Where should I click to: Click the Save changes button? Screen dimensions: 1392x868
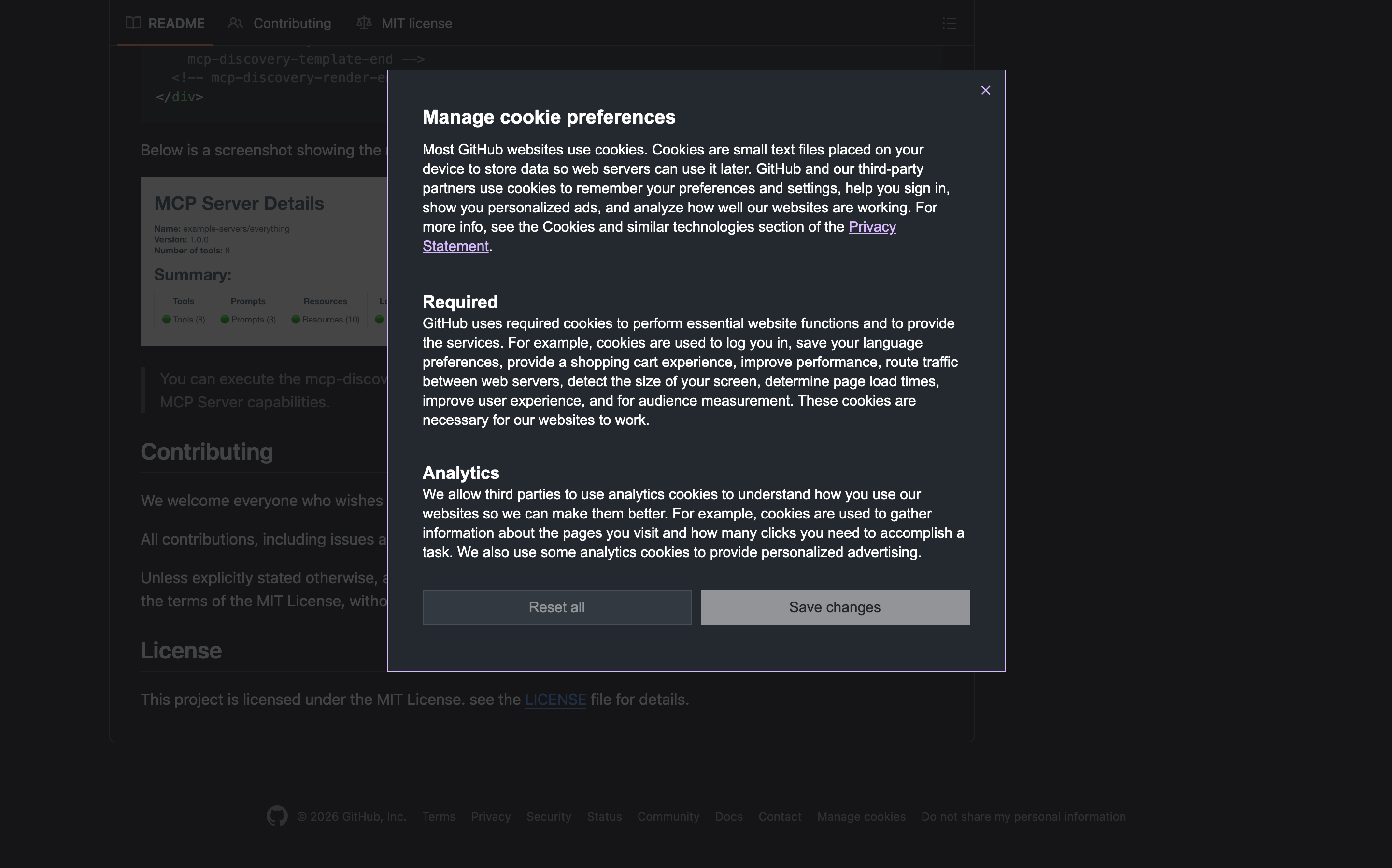[835, 607]
